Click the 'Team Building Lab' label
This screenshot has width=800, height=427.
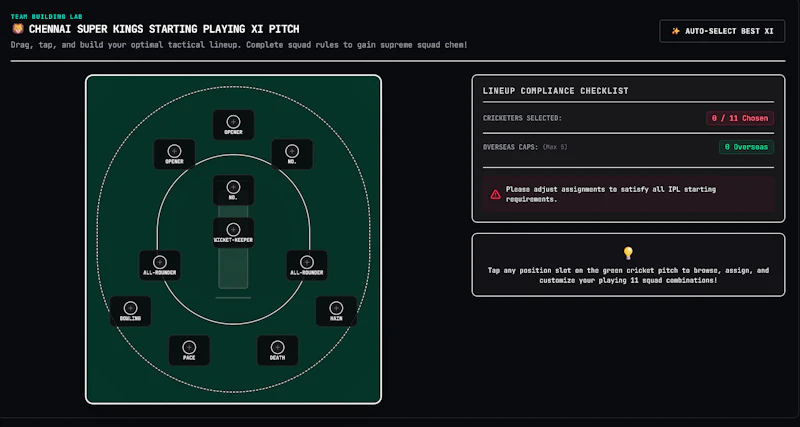tap(46, 17)
